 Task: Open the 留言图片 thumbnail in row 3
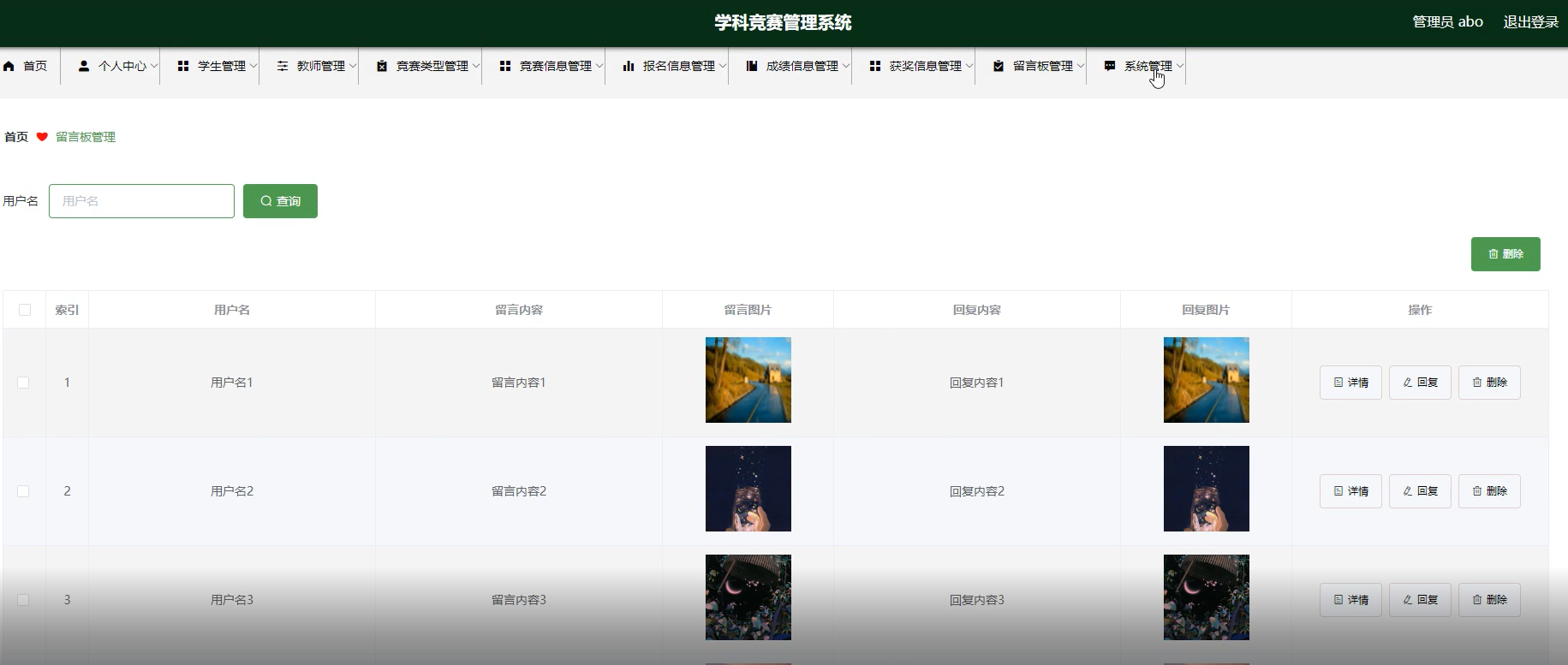748,597
